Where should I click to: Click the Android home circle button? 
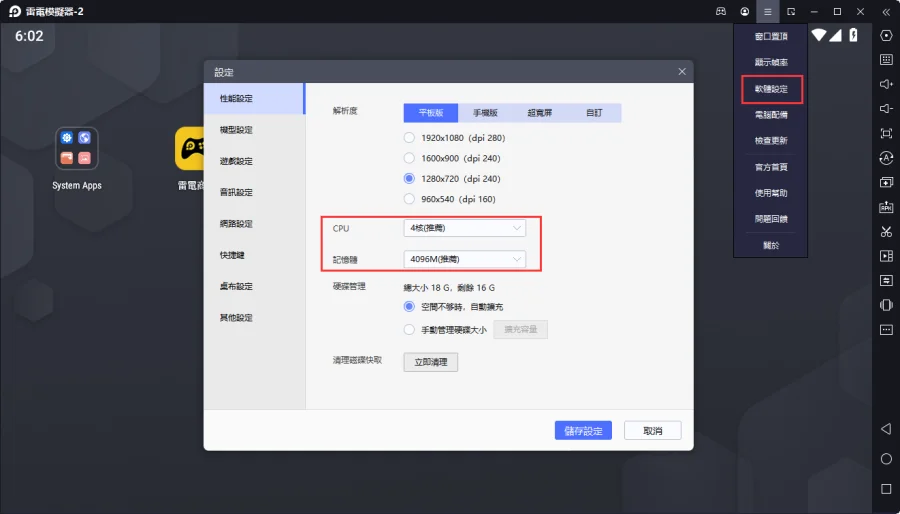point(886,459)
